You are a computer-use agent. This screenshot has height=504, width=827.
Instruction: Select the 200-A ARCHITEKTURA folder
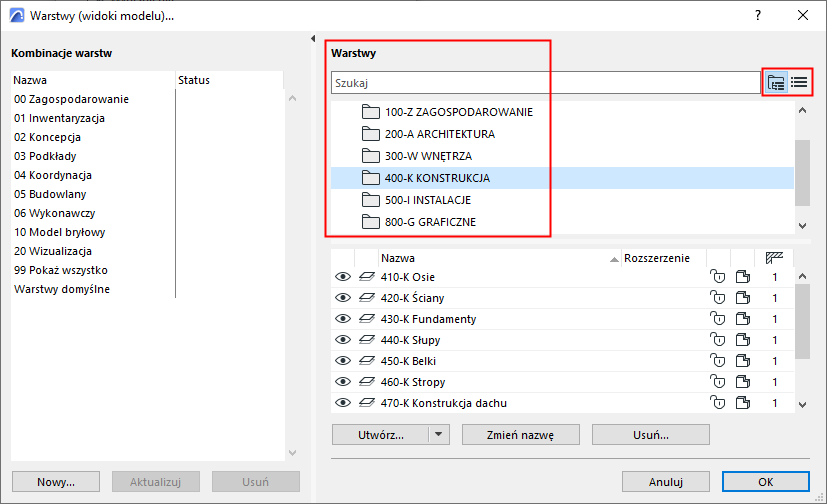(439, 134)
